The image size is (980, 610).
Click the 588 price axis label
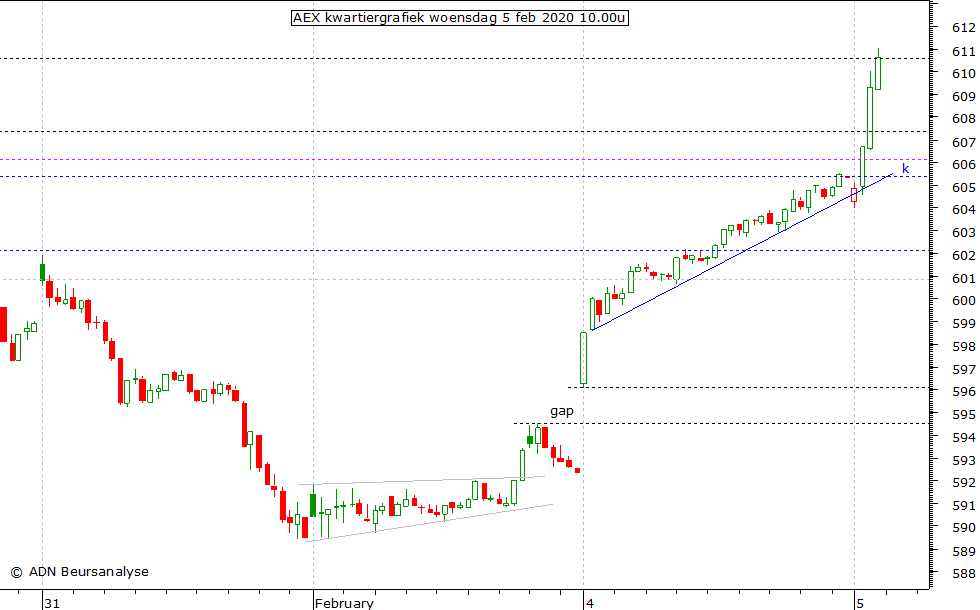pyautogui.click(x=963, y=573)
